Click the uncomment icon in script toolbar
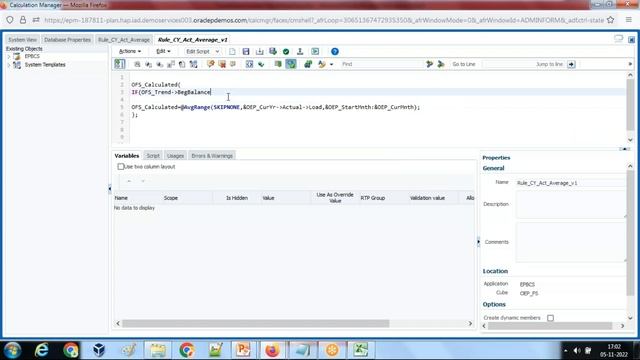This screenshot has height=360, width=640. (222, 64)
